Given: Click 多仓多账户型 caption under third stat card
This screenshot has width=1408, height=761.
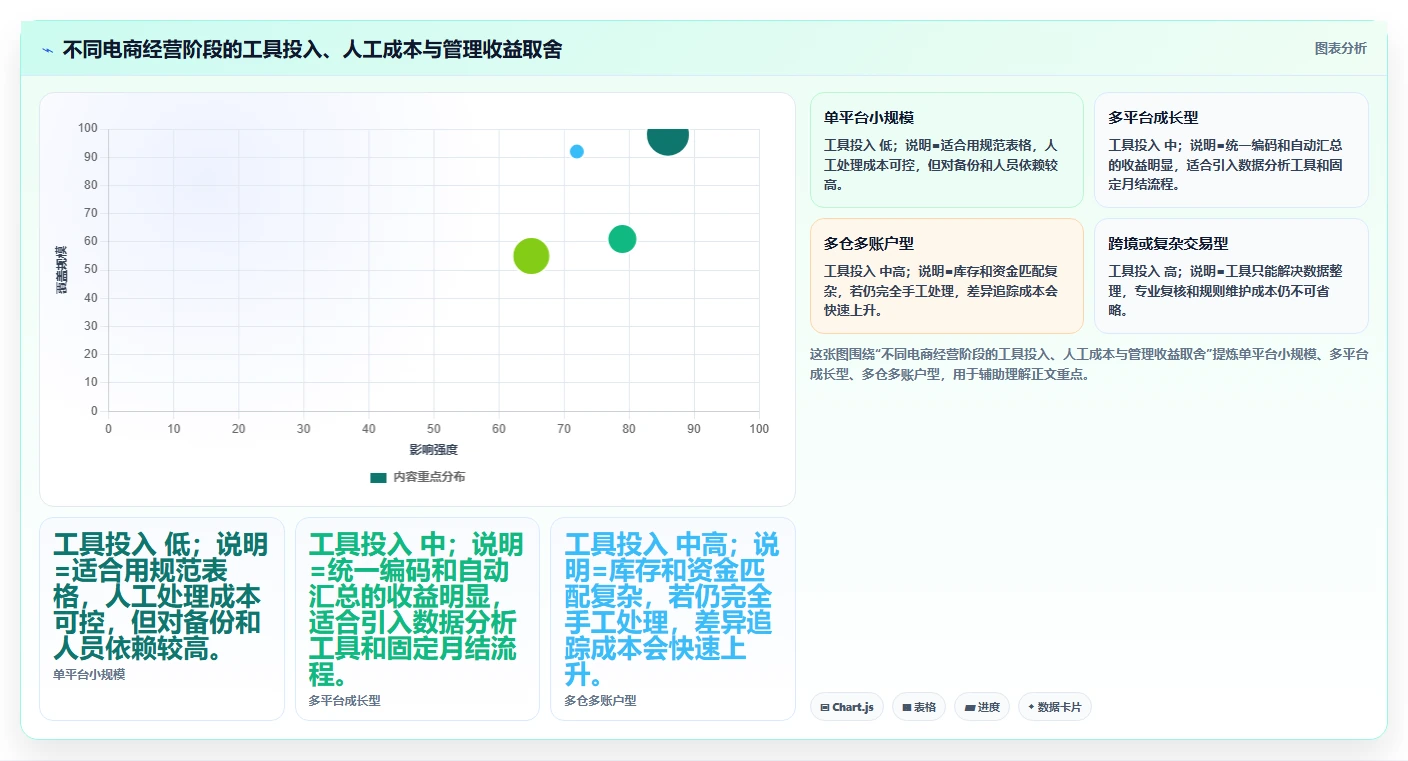Looking at the screenshot, I should tap(600, 701).
